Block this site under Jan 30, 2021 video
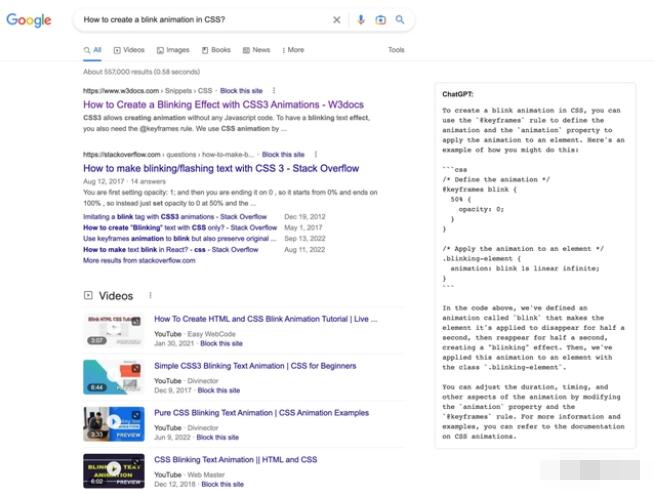The height and width of the screenshot is (489, 654). (221, 344)
